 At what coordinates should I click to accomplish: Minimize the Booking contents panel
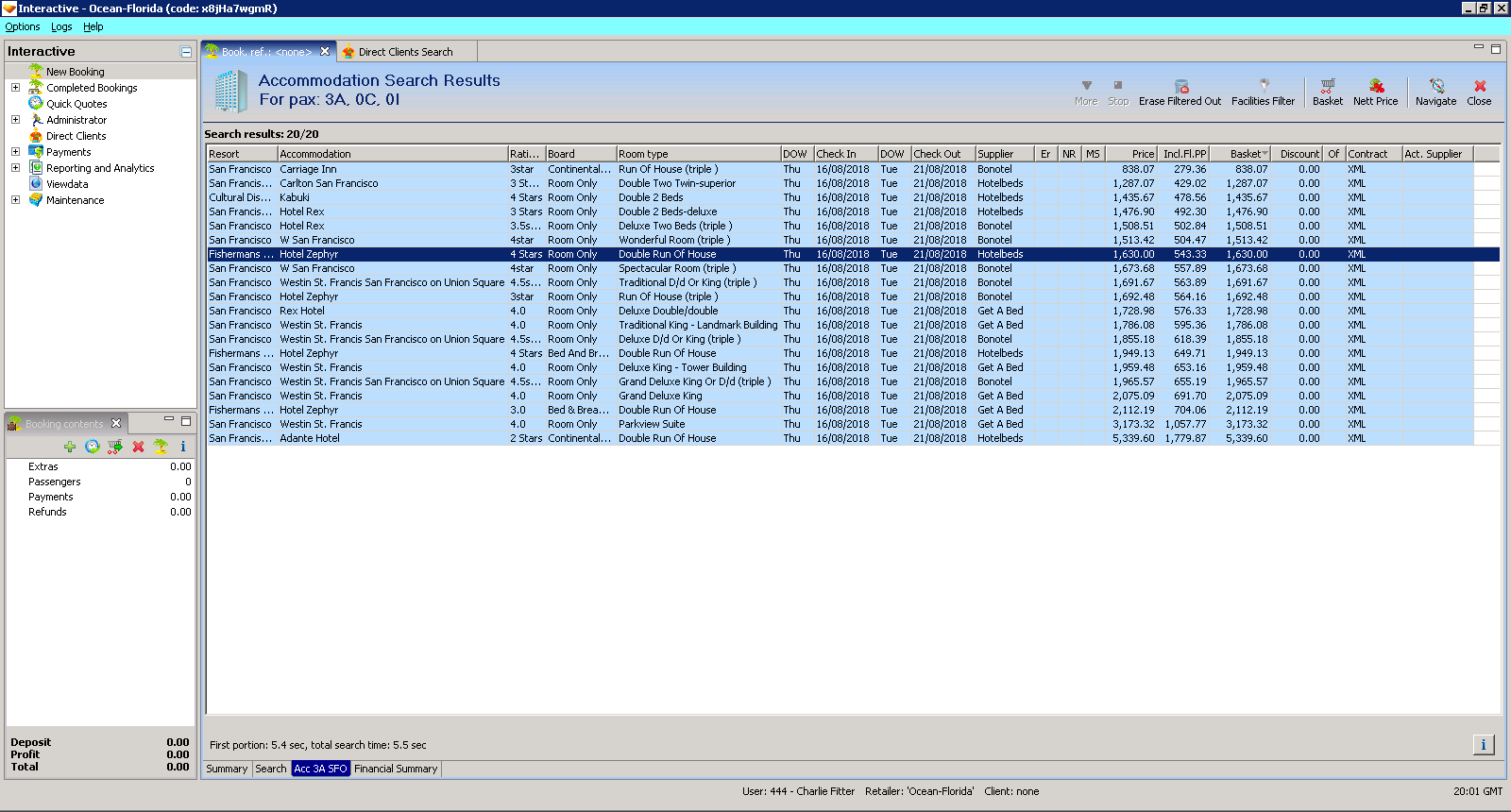(169, 420)
